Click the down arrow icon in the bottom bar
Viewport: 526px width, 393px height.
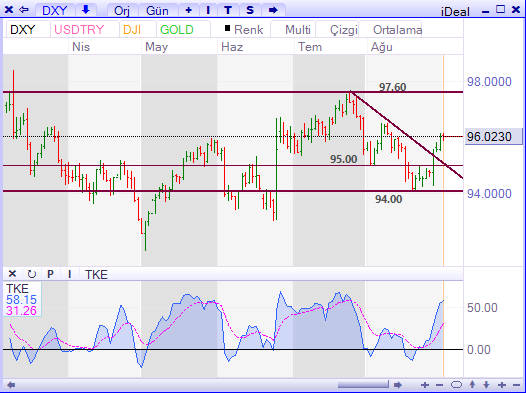pyautogui.click(x=486, y=385)
